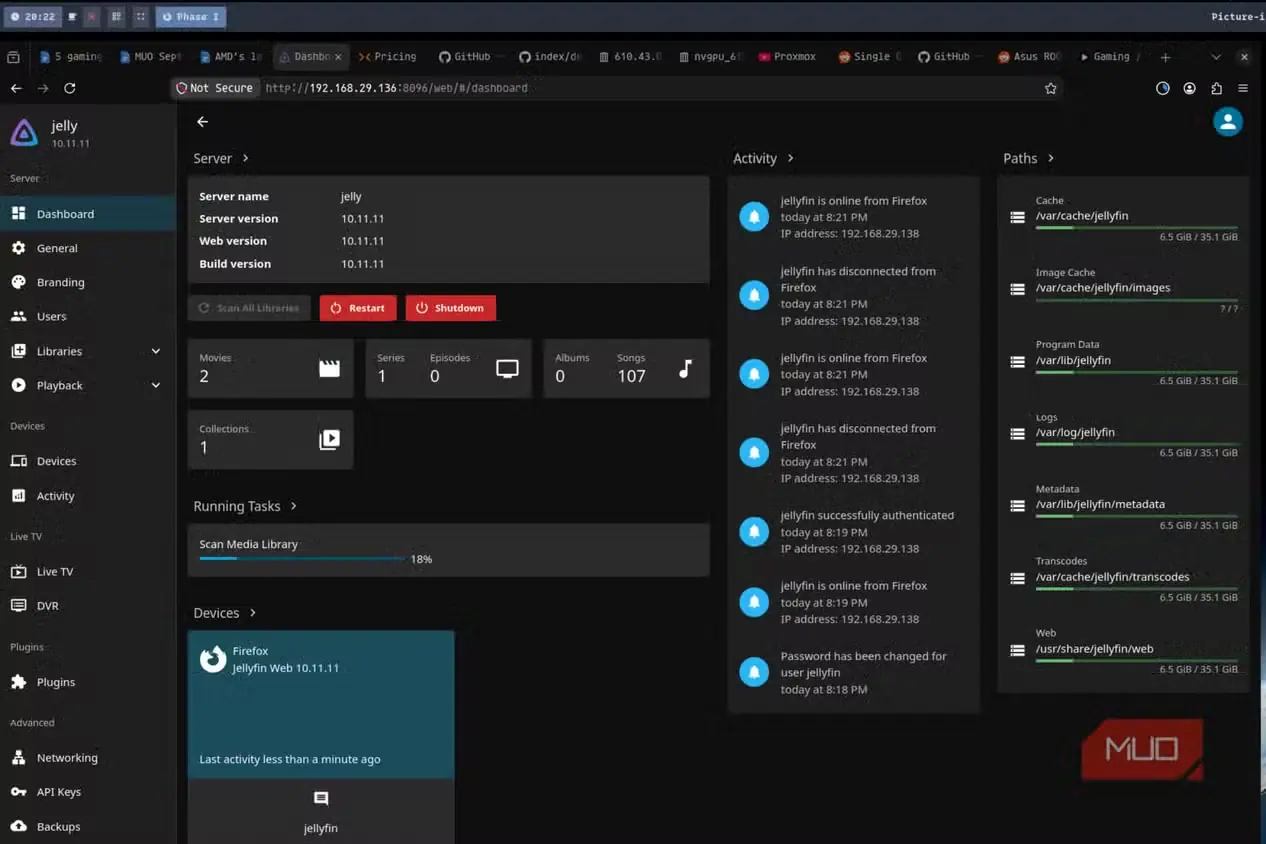Click the Phase I button in the top bar
Image resolution: width=1266 pixels, height=844 pixels.
point(190,16)
